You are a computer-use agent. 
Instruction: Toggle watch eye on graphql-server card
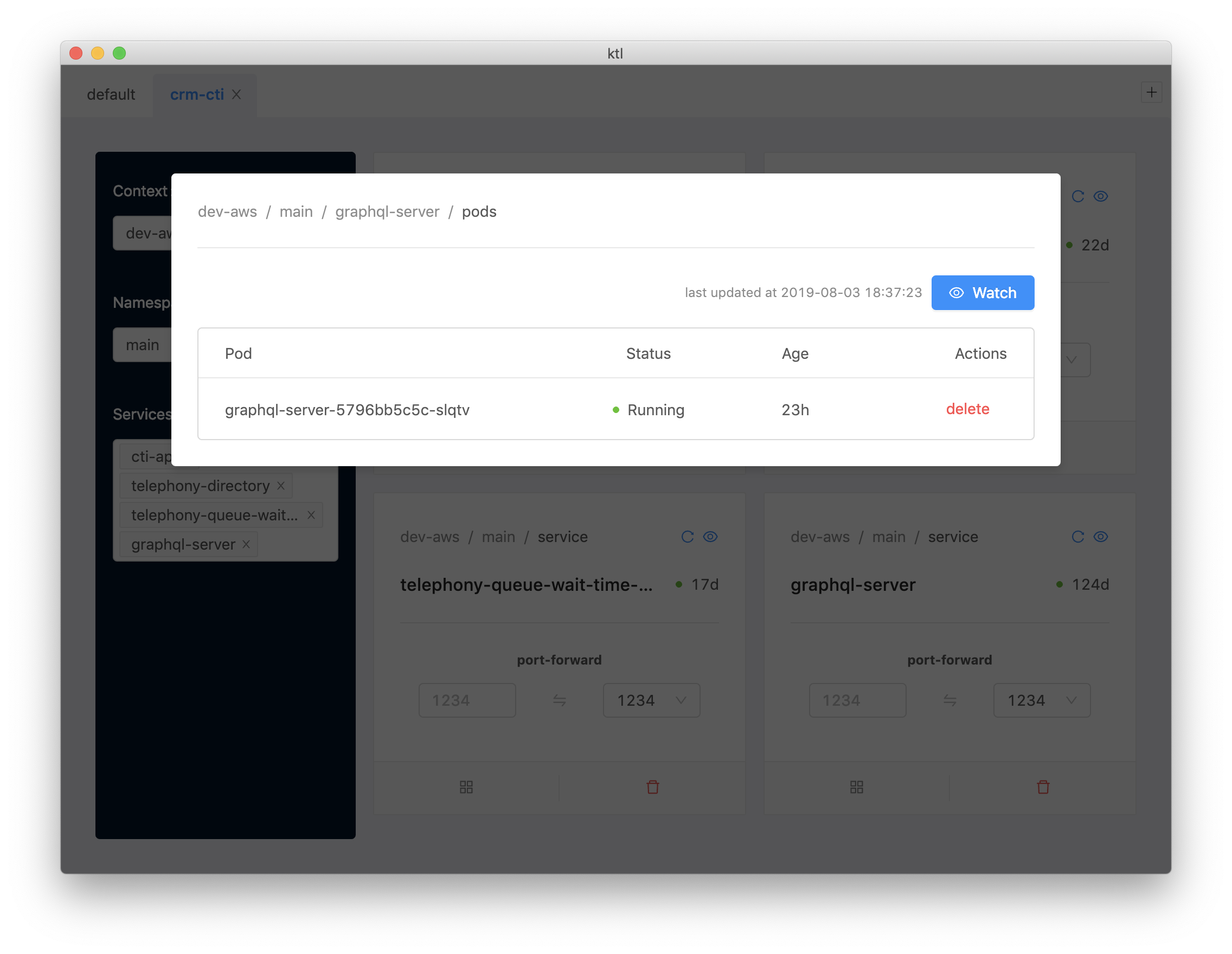coord(1101,537)
